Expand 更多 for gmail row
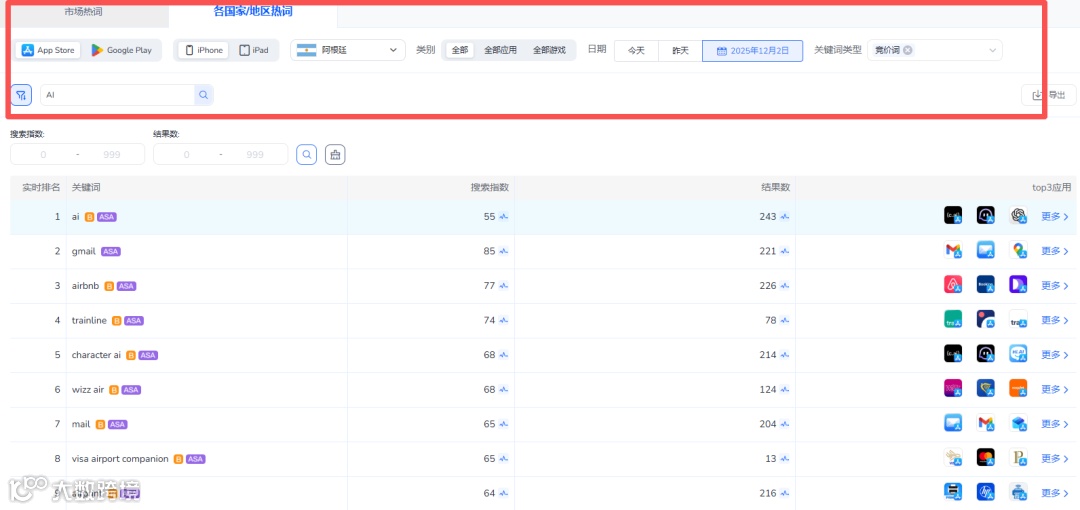The width and height of the screenshot is (1080, 510). click(x=1055, y=251)
